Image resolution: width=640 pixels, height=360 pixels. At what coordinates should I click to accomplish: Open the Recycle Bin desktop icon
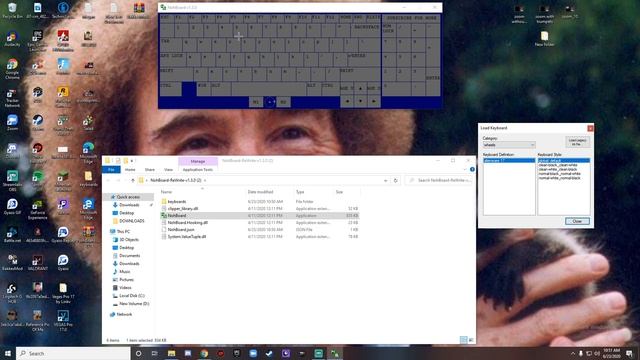12,10
